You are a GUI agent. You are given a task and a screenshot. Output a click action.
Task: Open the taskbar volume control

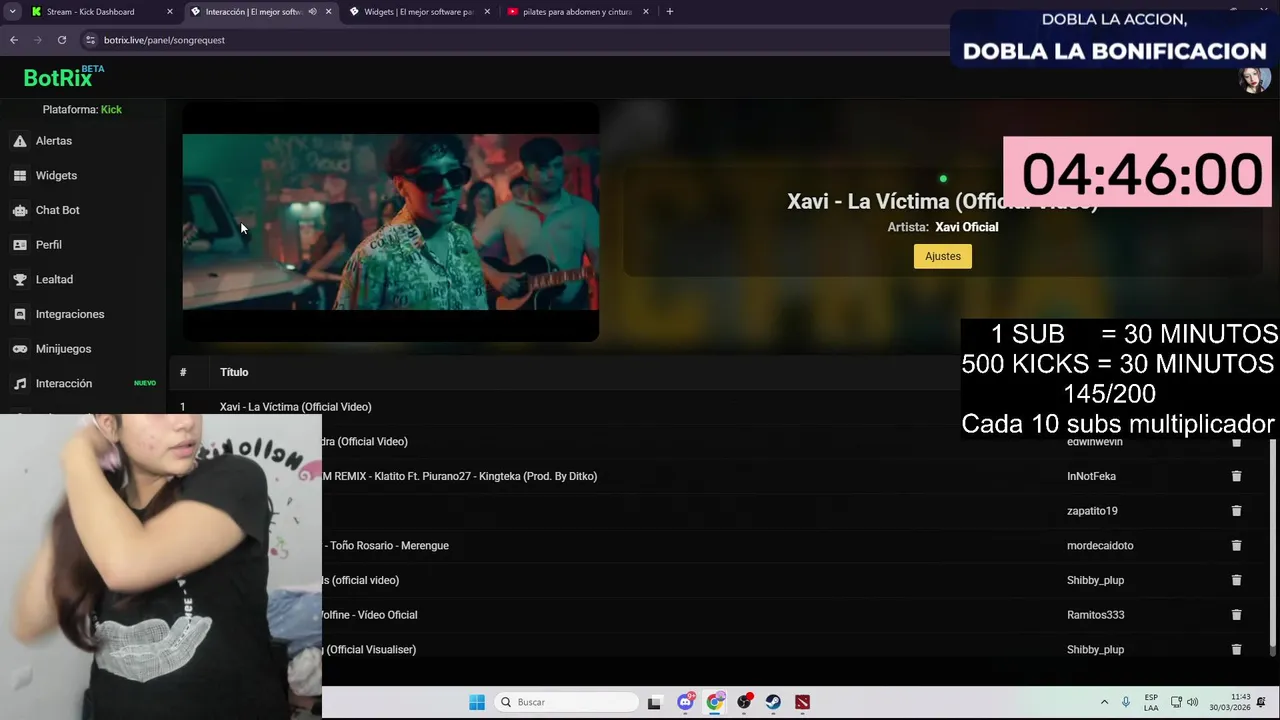[x=1192, y=702]
